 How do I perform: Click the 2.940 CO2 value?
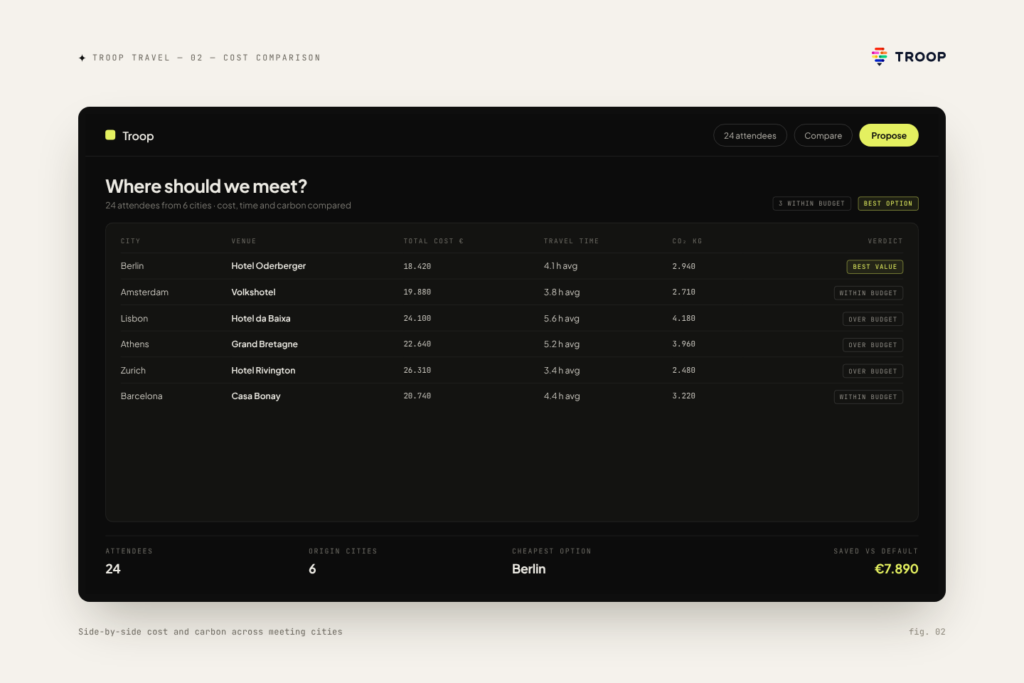click(x=684, y=266)
